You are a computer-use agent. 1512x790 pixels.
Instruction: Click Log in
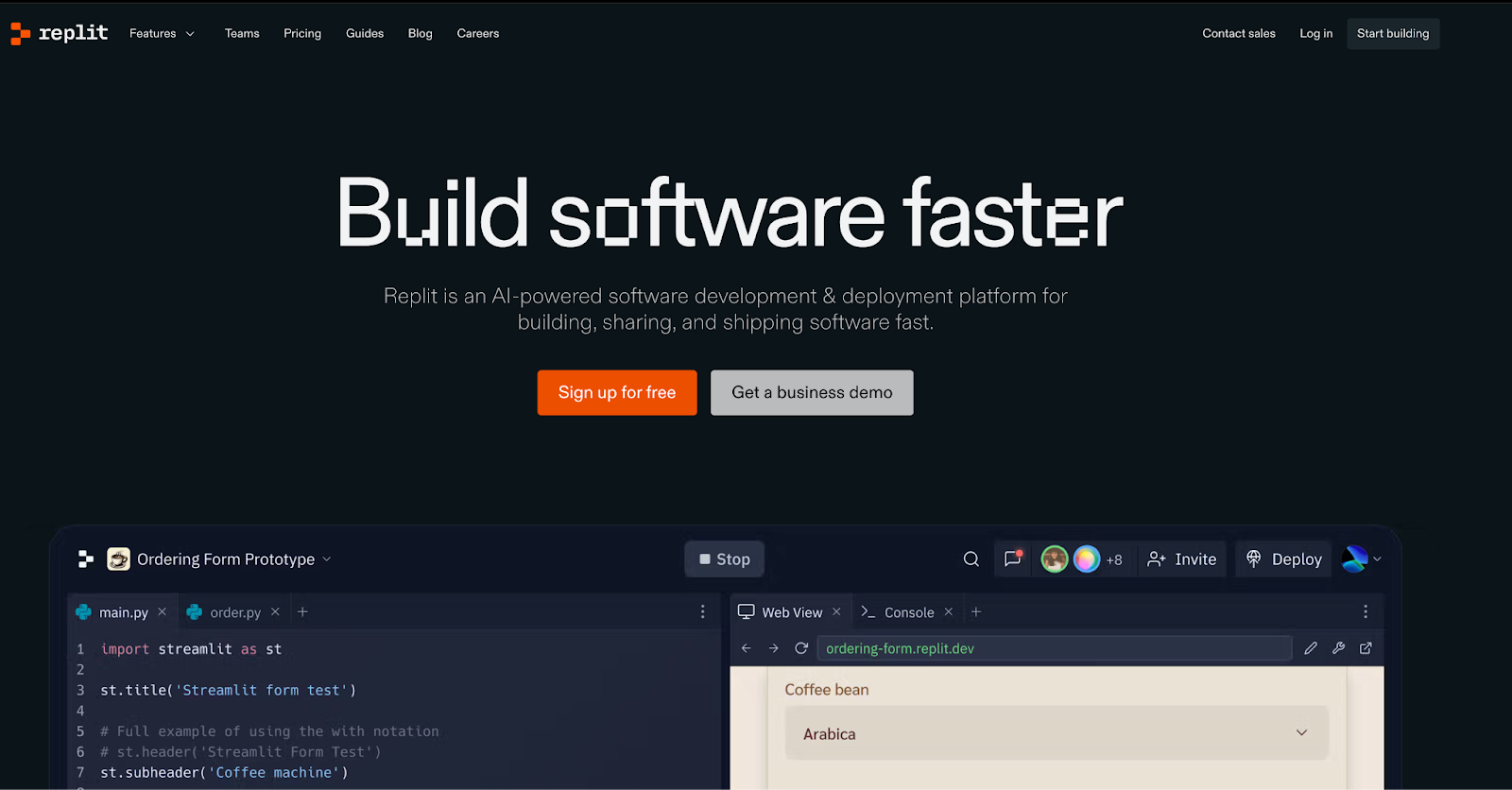(1315, 33)
